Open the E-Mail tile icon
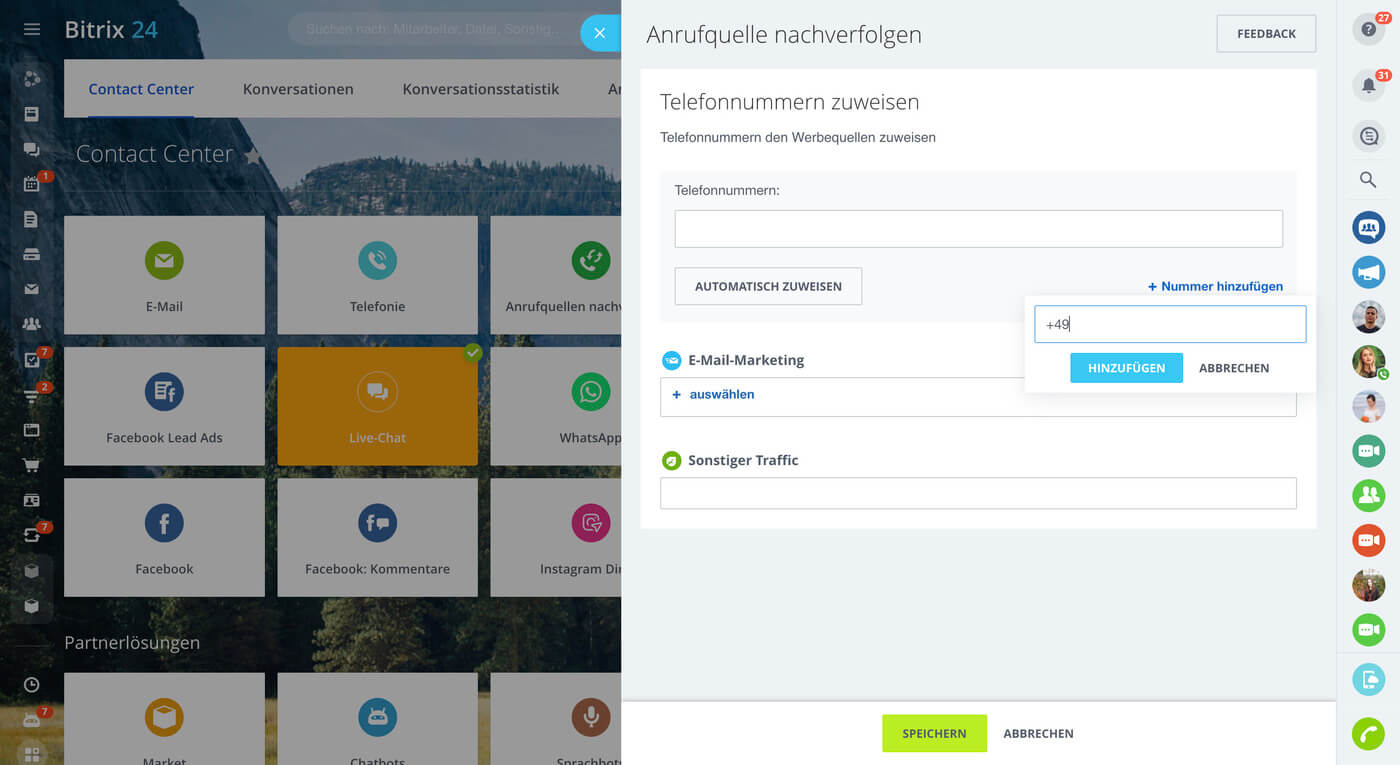This screenshot has width=1400, height=765. coord(164,261)
